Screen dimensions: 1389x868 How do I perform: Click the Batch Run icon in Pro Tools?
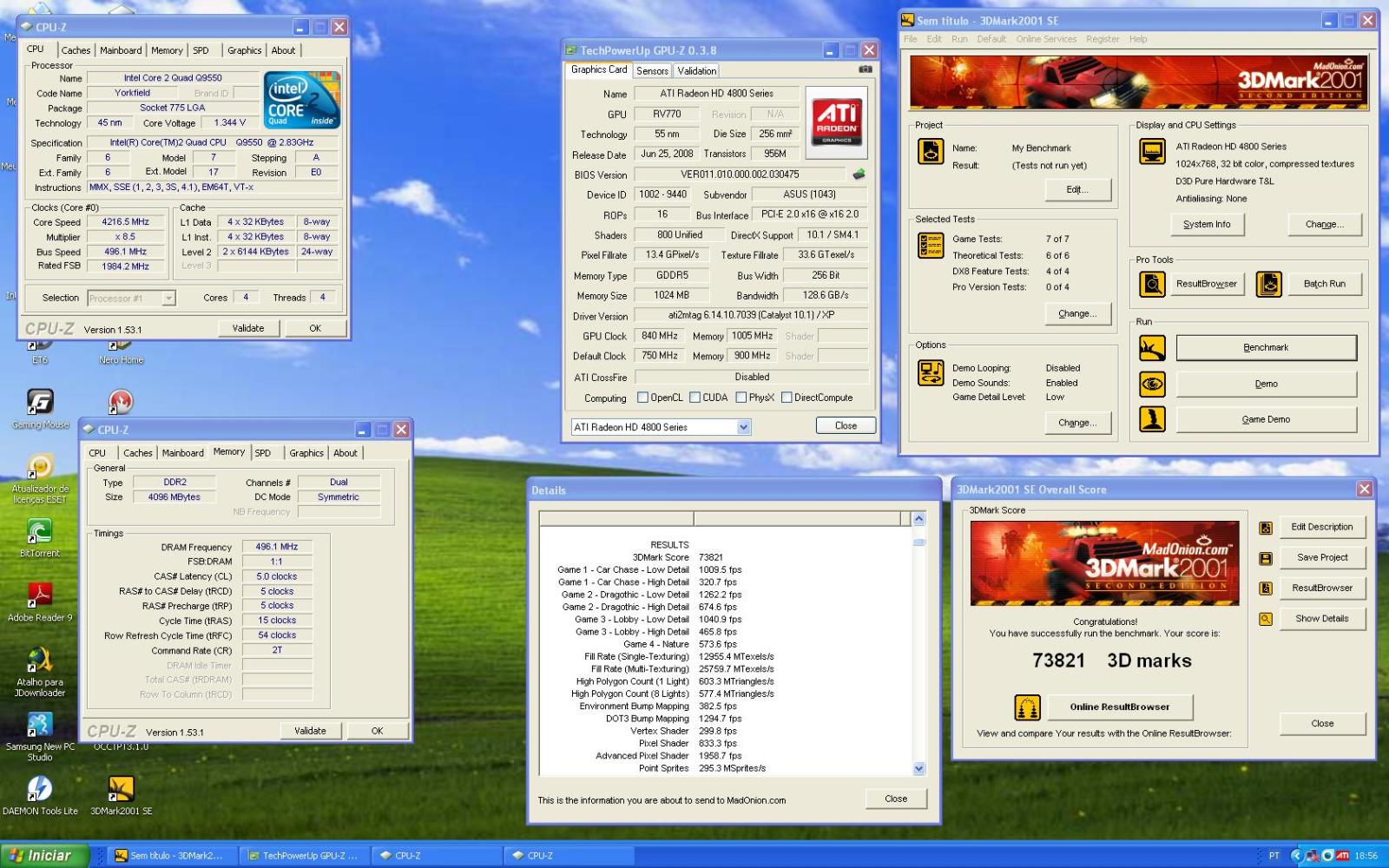point(1268,284)
